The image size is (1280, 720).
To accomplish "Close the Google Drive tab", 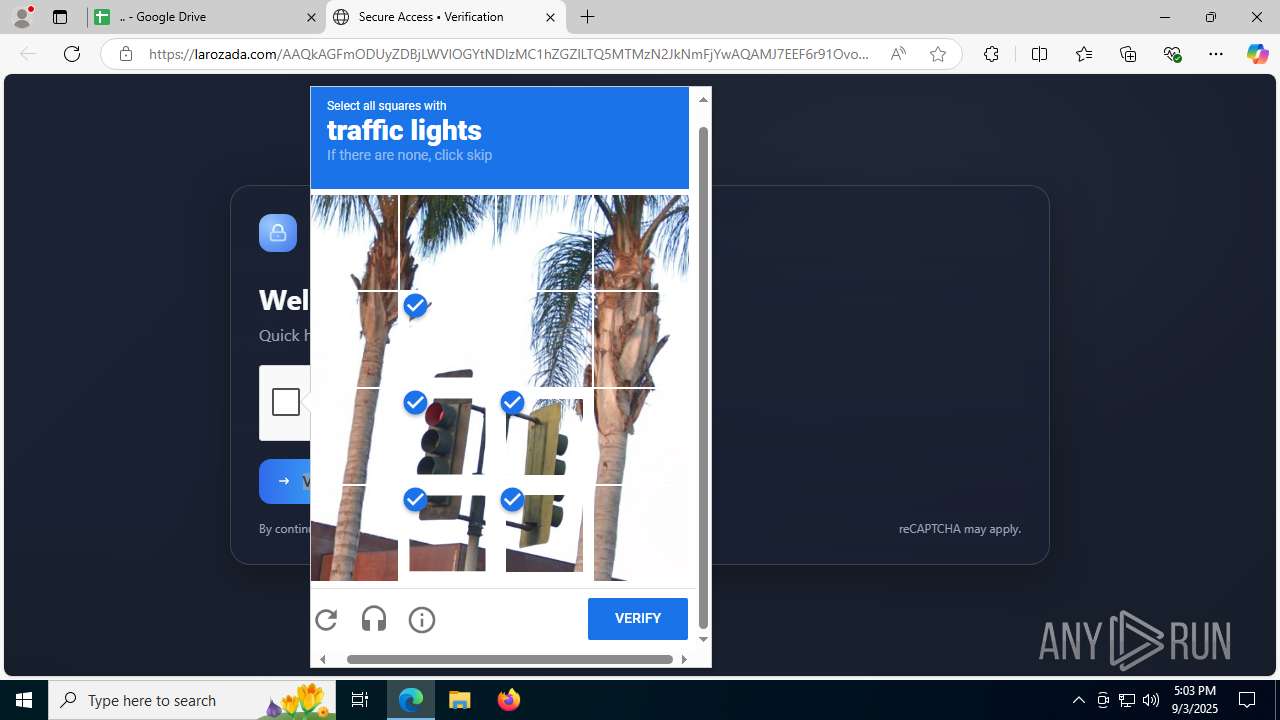I will point(311,17).
